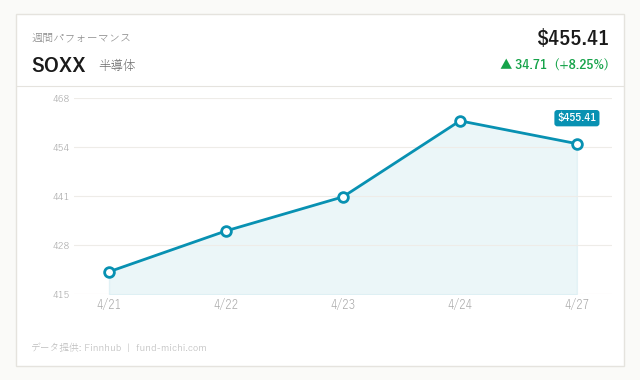
Task: Click the blue $455.41 chart price tag
Action: [x=577, y=118]
